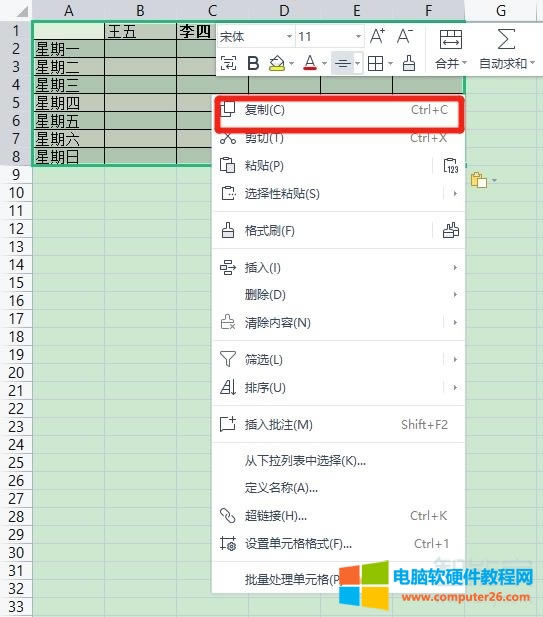Viewport: 543px width, 617px height.
Task: Click header cell 李四
Action: pos(196,31)
